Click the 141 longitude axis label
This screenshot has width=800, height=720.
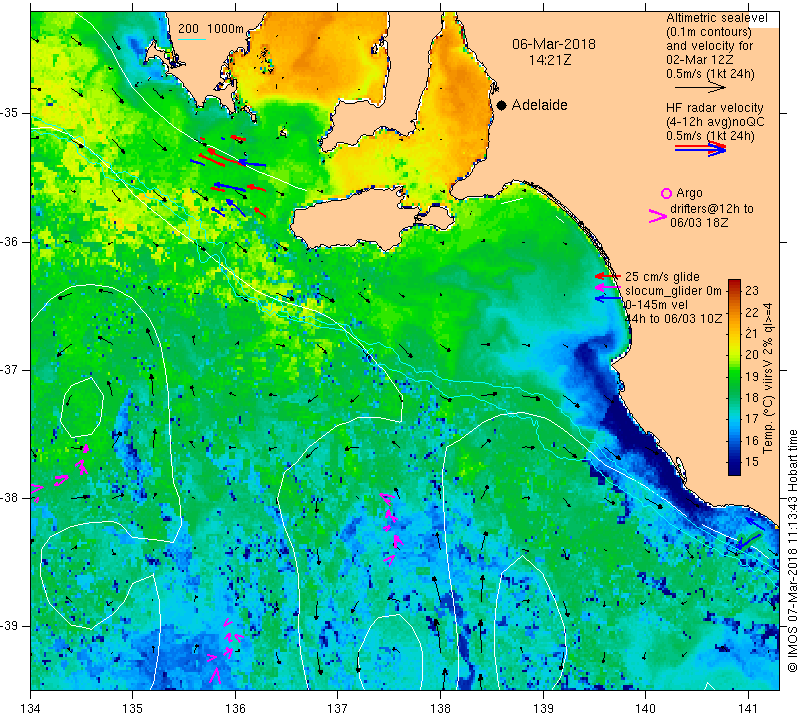pos(748,708)
